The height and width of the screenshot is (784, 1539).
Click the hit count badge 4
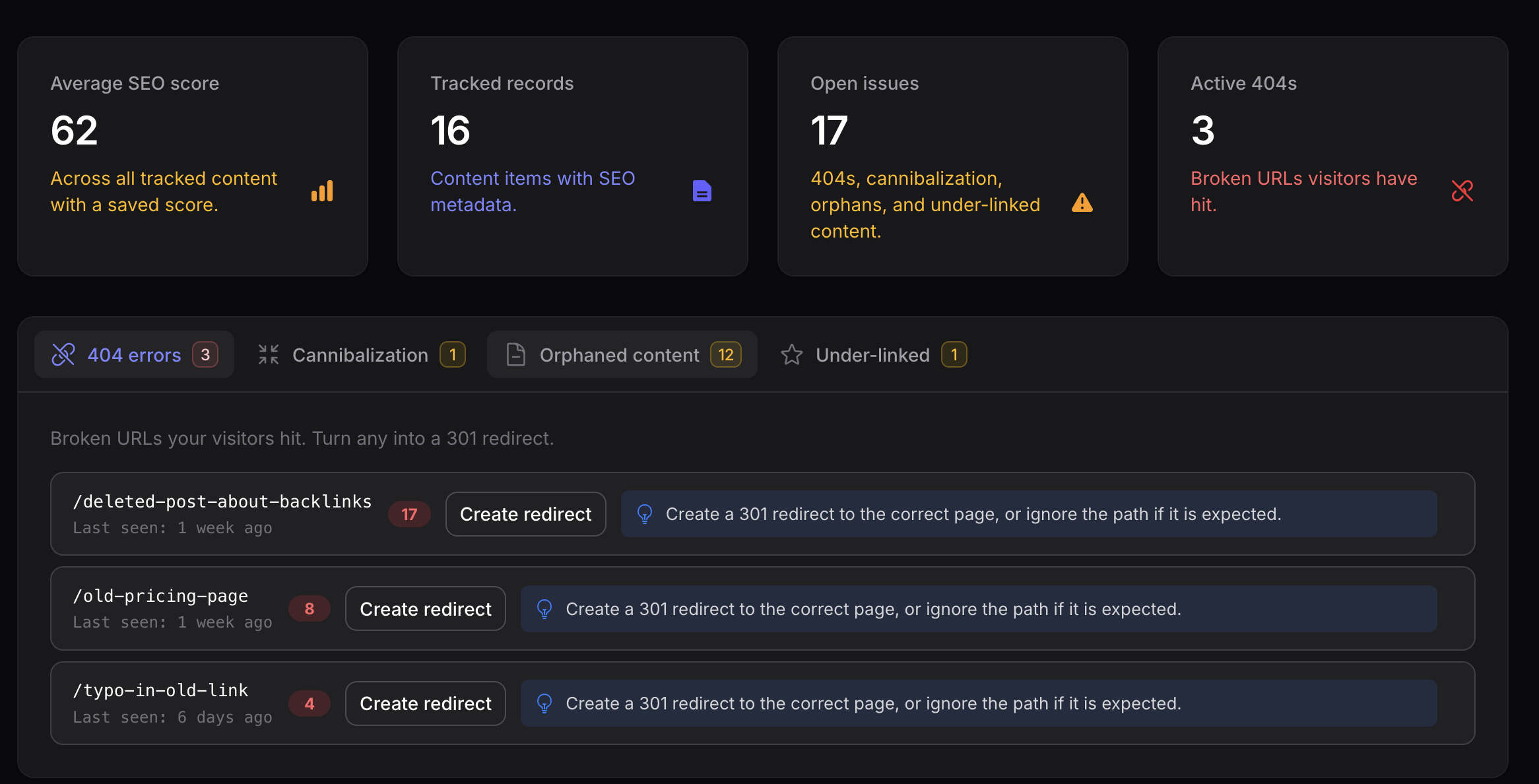(310, 703)
